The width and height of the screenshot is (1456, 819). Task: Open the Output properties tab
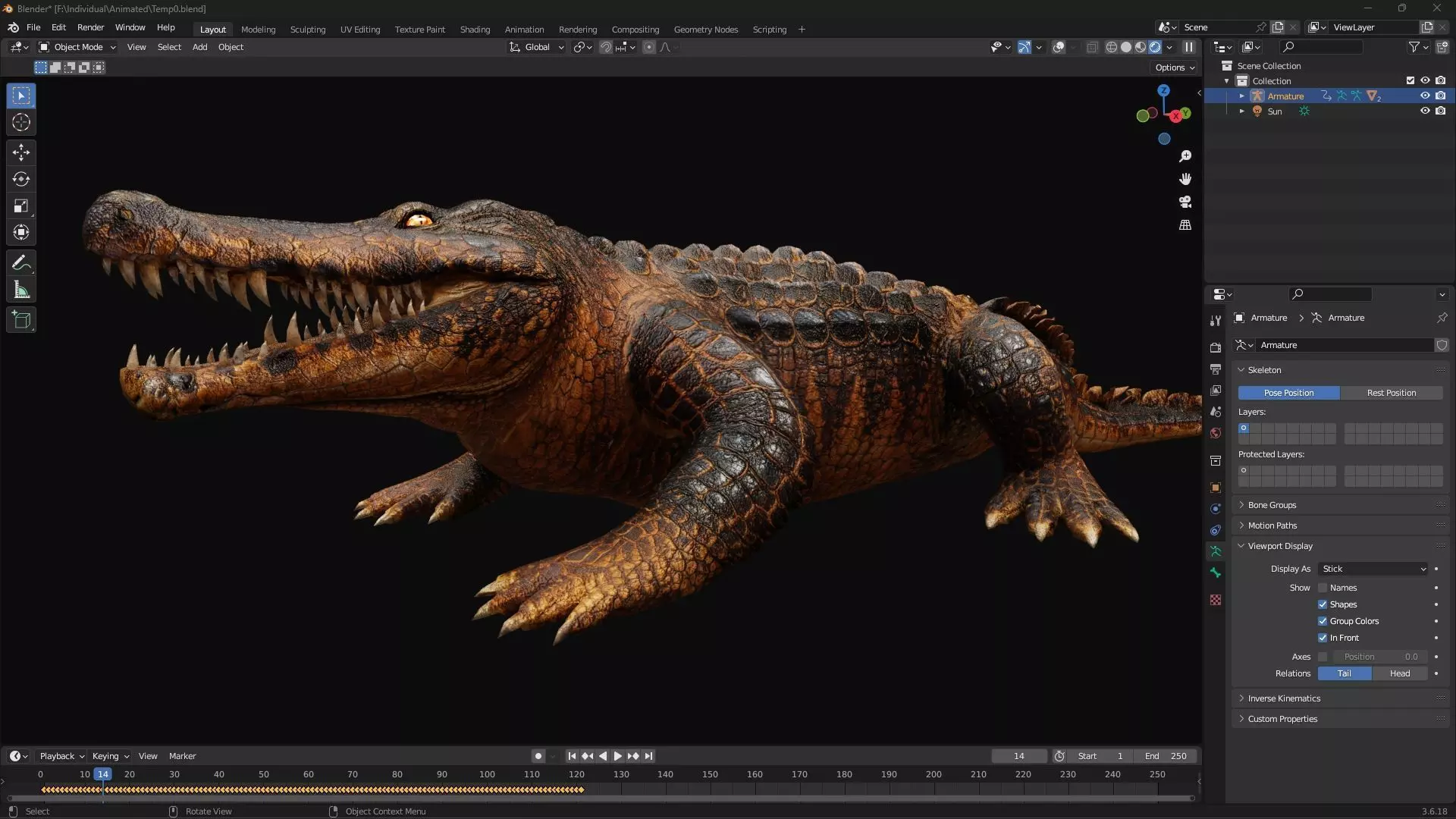pyautogui.click(x=1216, y=369)
